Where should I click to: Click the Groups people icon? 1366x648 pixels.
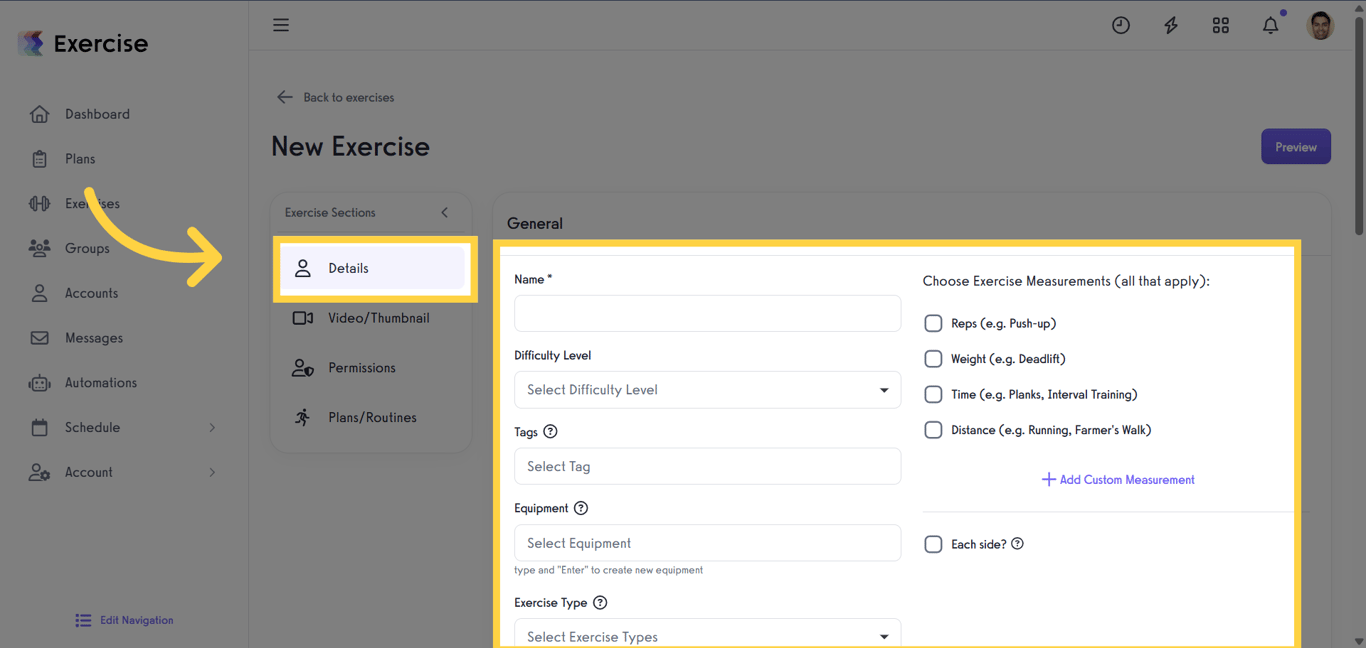click(39, 248)
